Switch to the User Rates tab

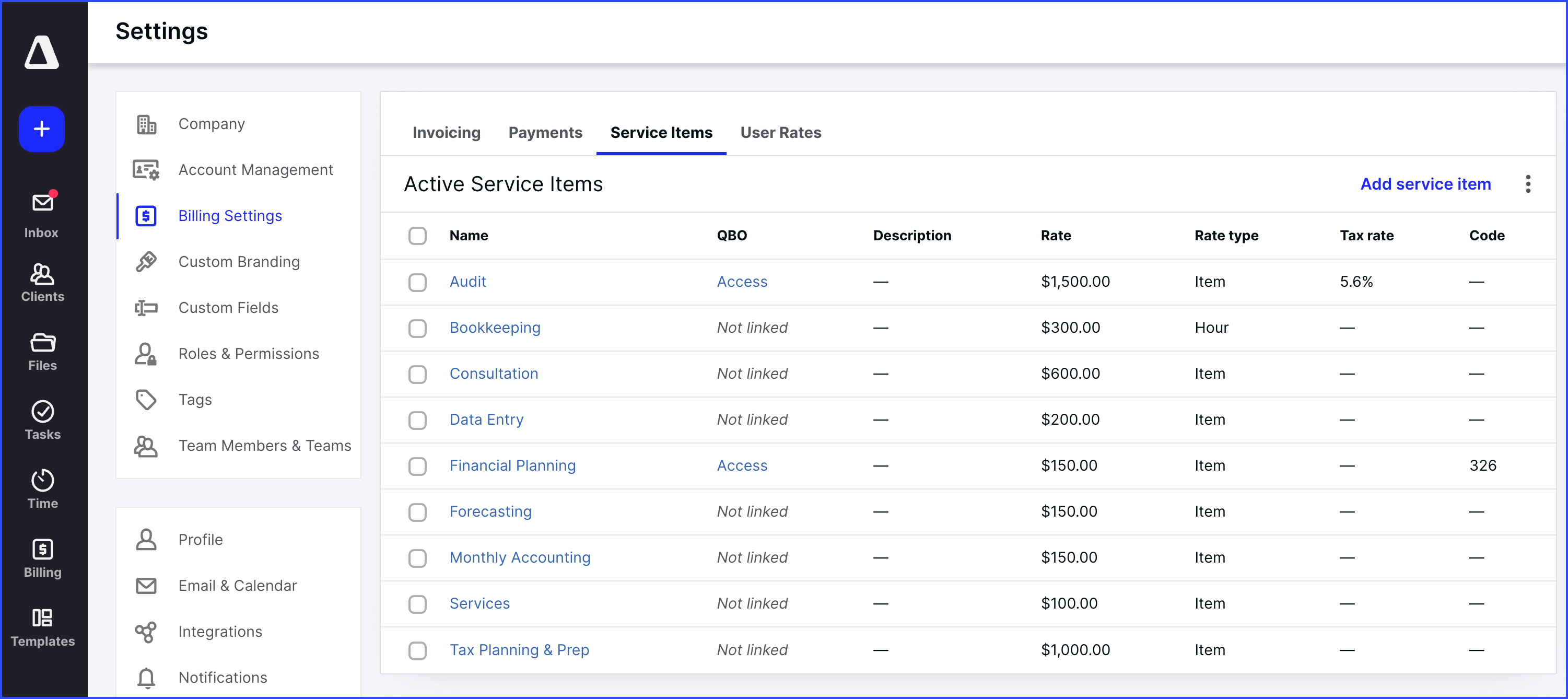(x=781, y=133)
